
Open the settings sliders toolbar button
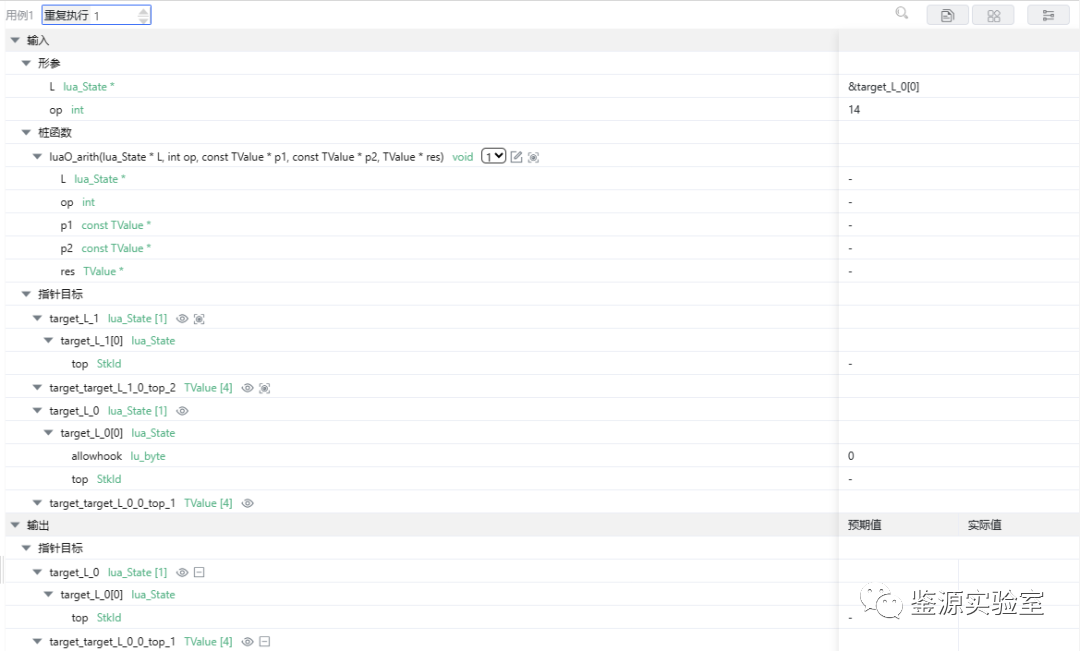(x=1048, y=16)
